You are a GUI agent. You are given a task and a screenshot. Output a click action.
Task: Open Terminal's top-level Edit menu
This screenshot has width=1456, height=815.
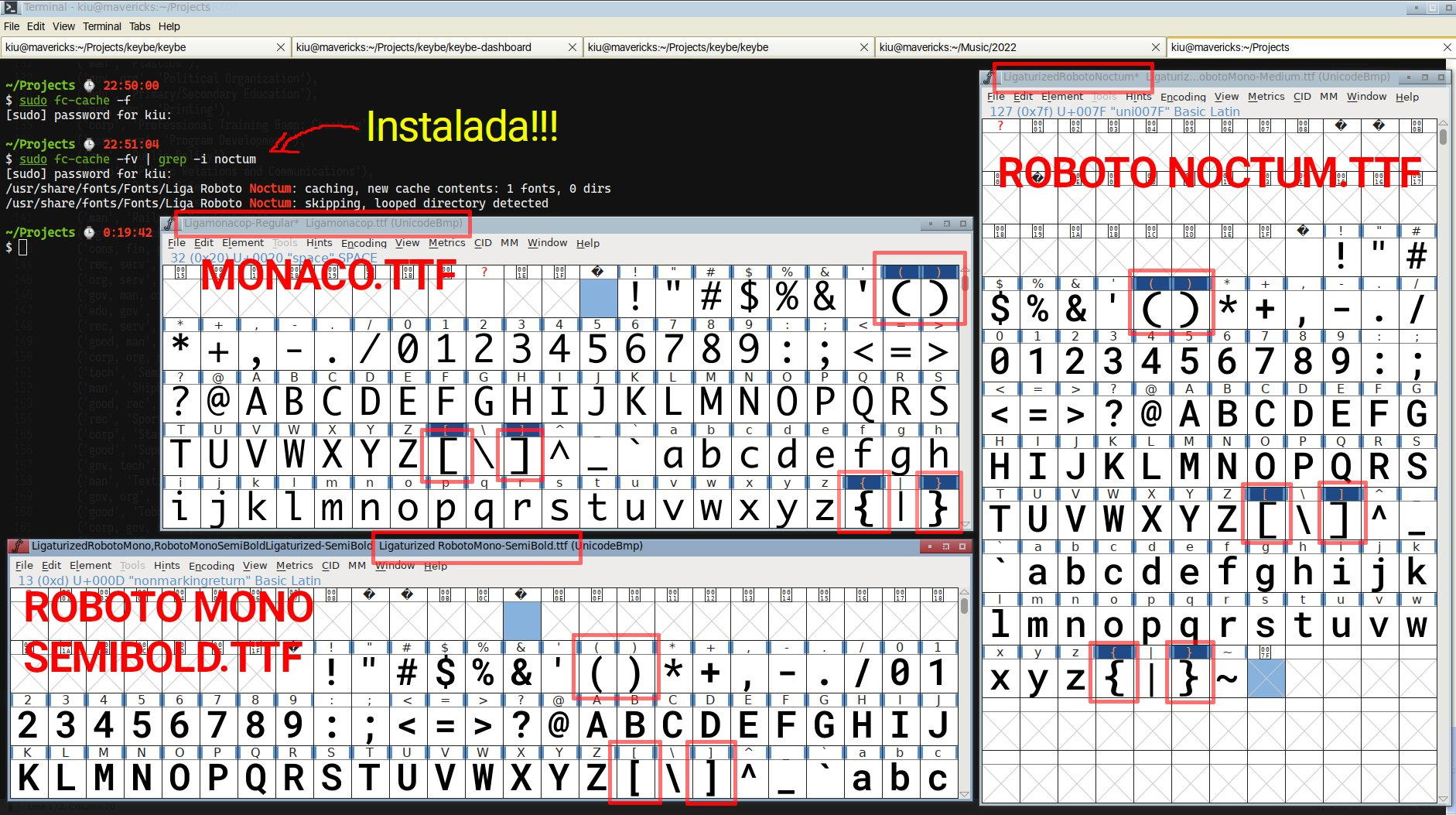(x=36, y=26)
